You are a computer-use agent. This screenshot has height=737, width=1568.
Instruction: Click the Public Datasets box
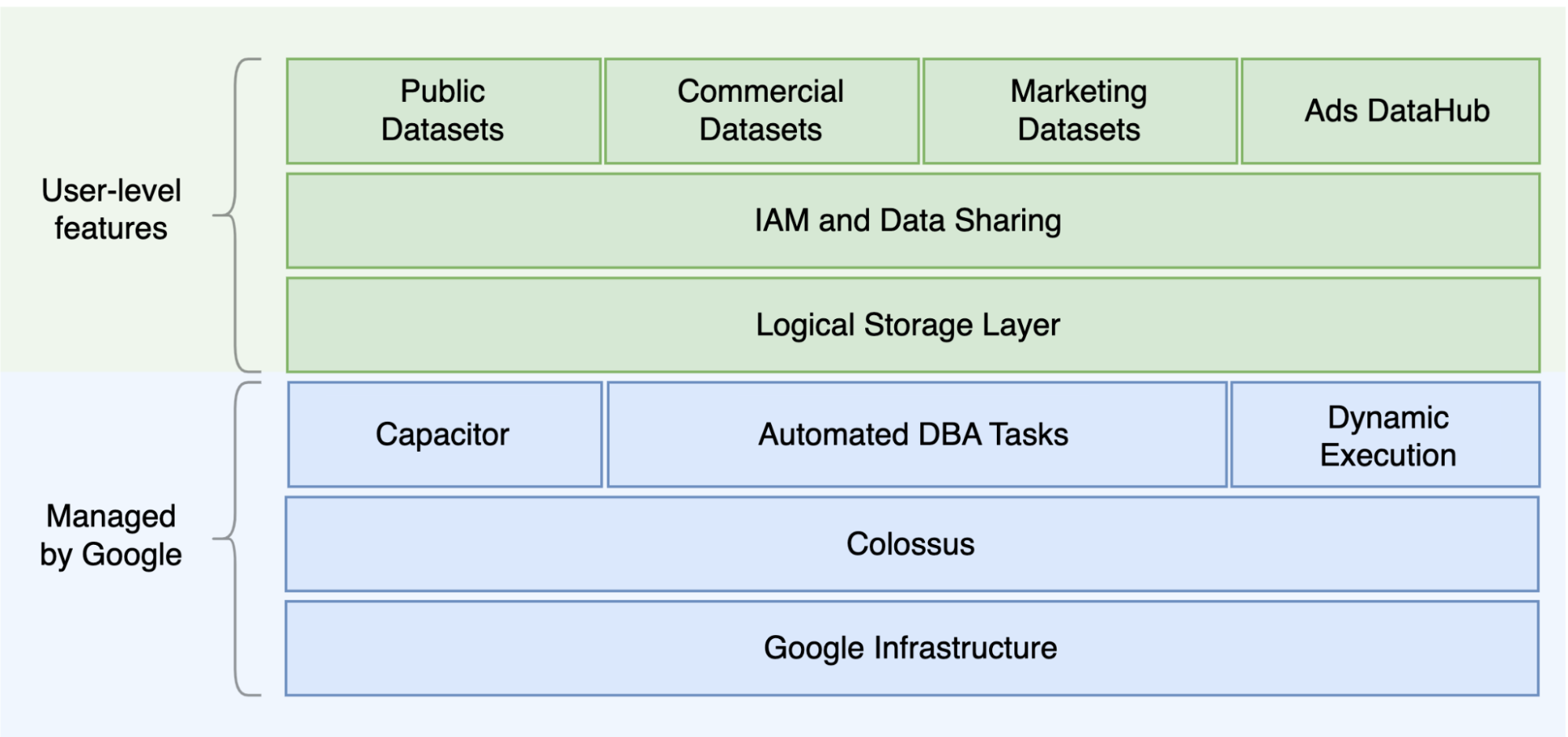click(443, 111)
